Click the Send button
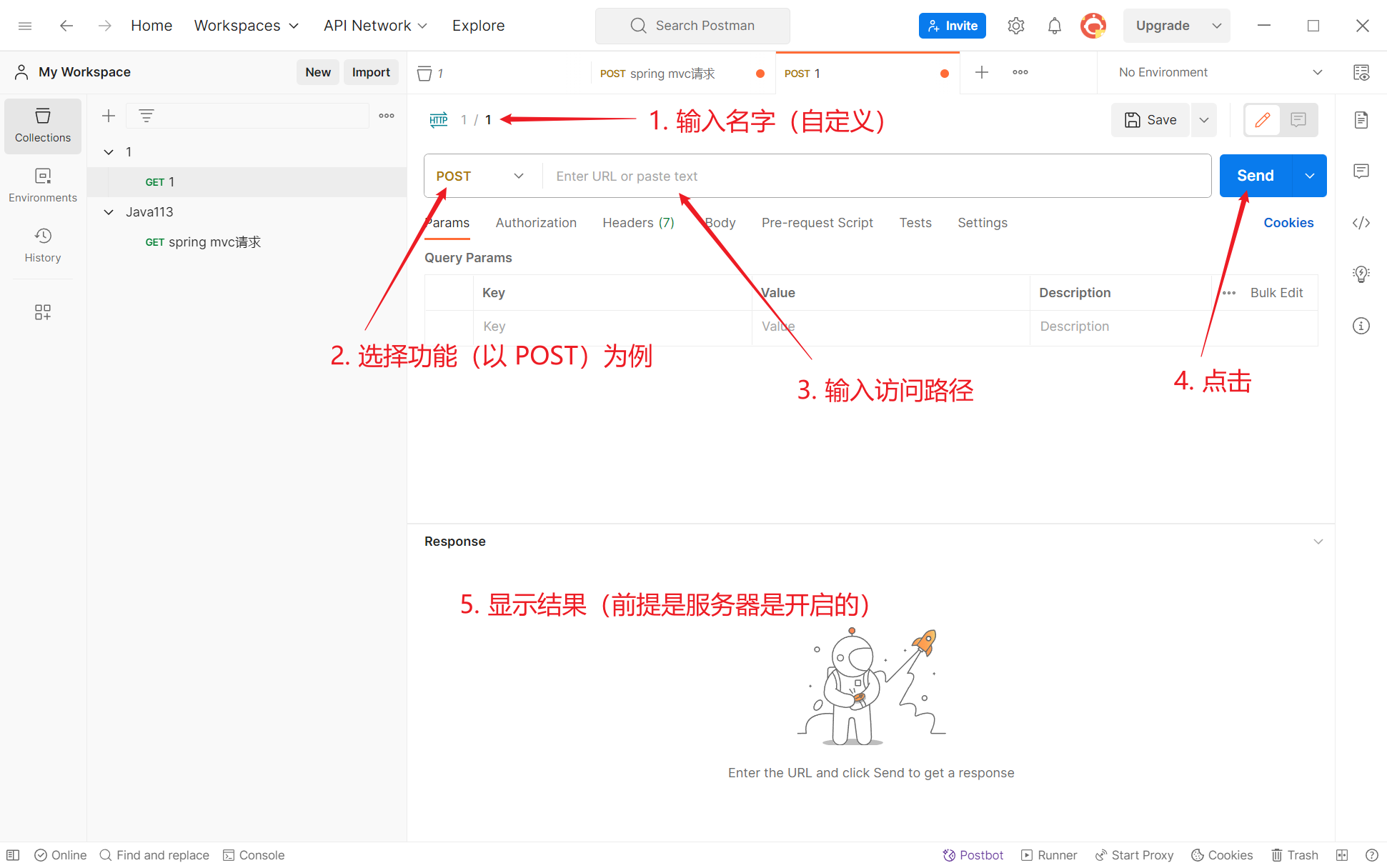This screenshot has width=1387, height=868. 1255,176
